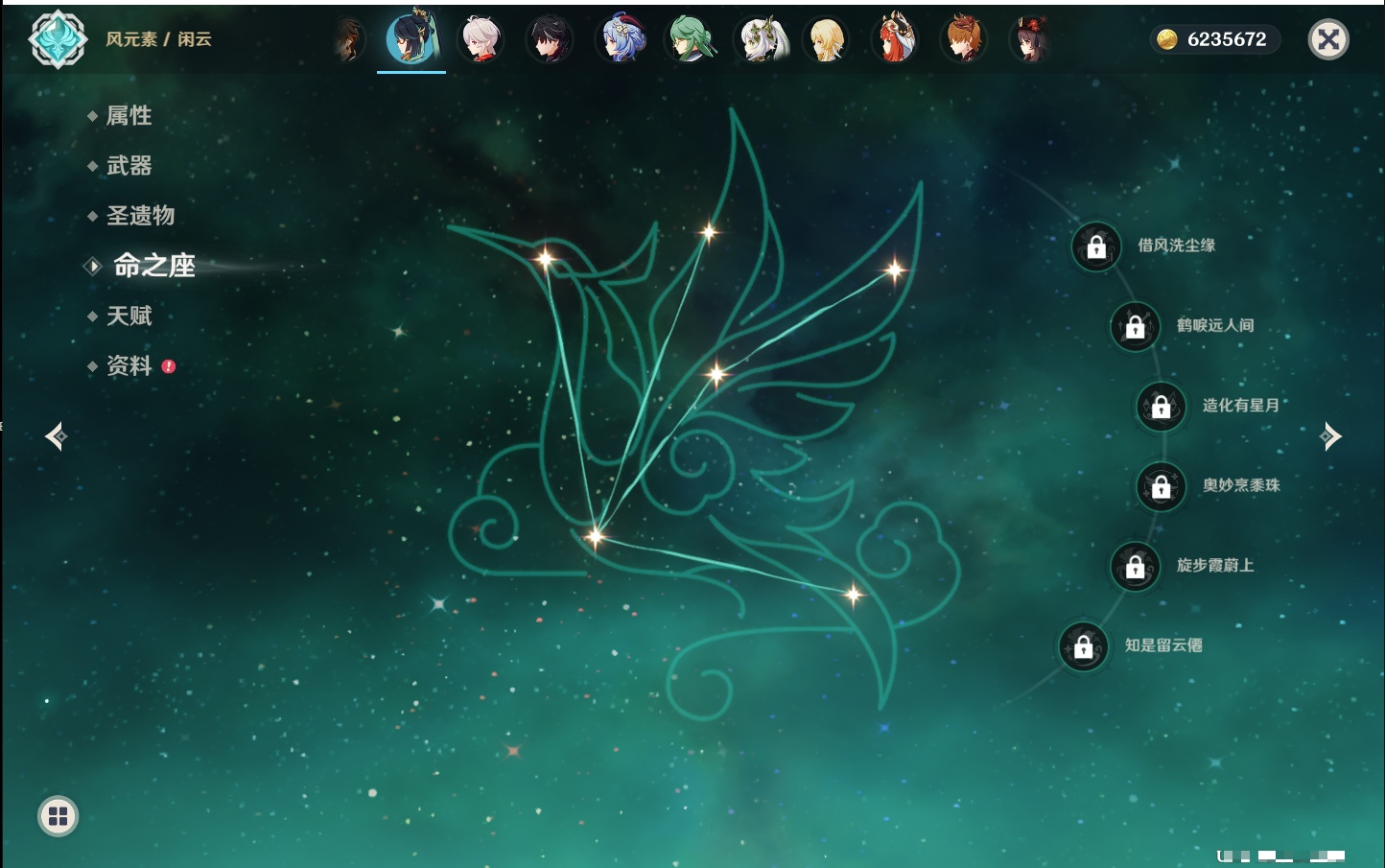Screen dimensions: 1385x868
Task: Pick Hu Tao's avatar with the hat
Action: tap(1031, 39)
